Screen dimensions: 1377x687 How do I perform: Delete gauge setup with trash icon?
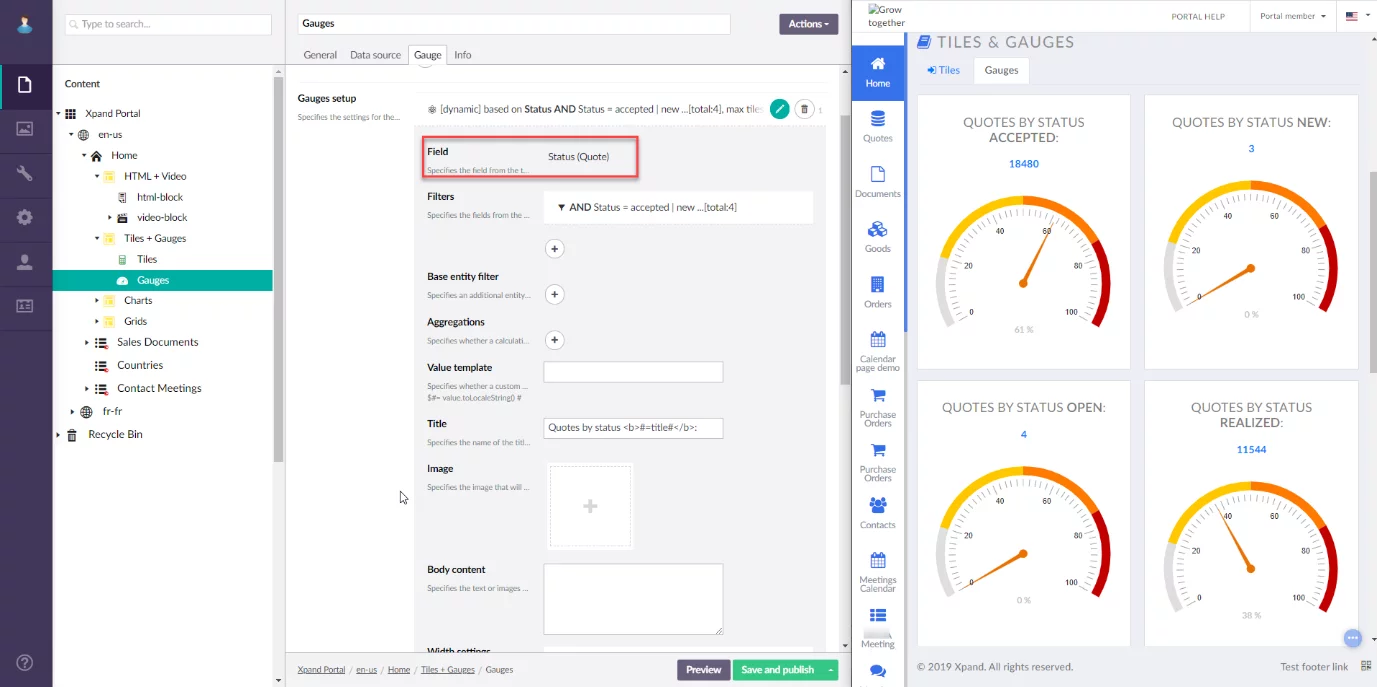click(804, 109)
